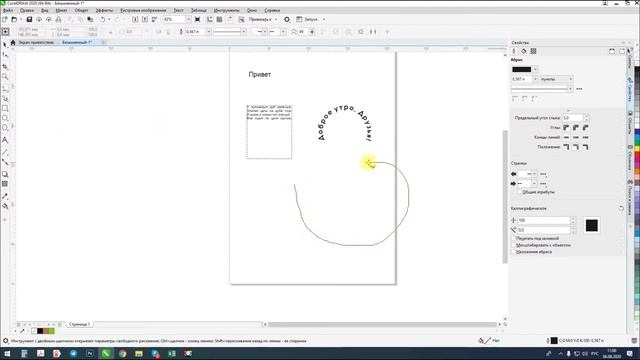Select the first mitered Corners option
Image resolution: width=640 pixels, height=360 pixels.
566,128
